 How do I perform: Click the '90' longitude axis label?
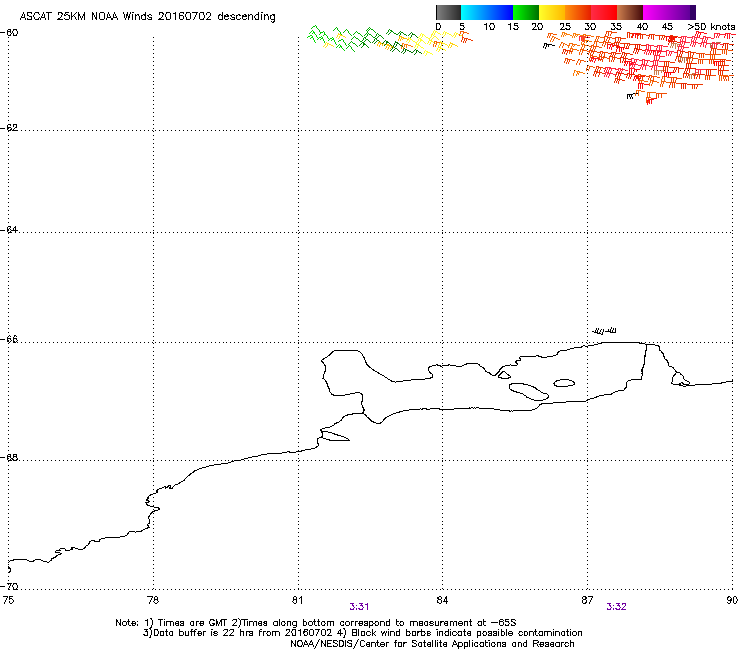pyautogui.click(x=732, y=600)
